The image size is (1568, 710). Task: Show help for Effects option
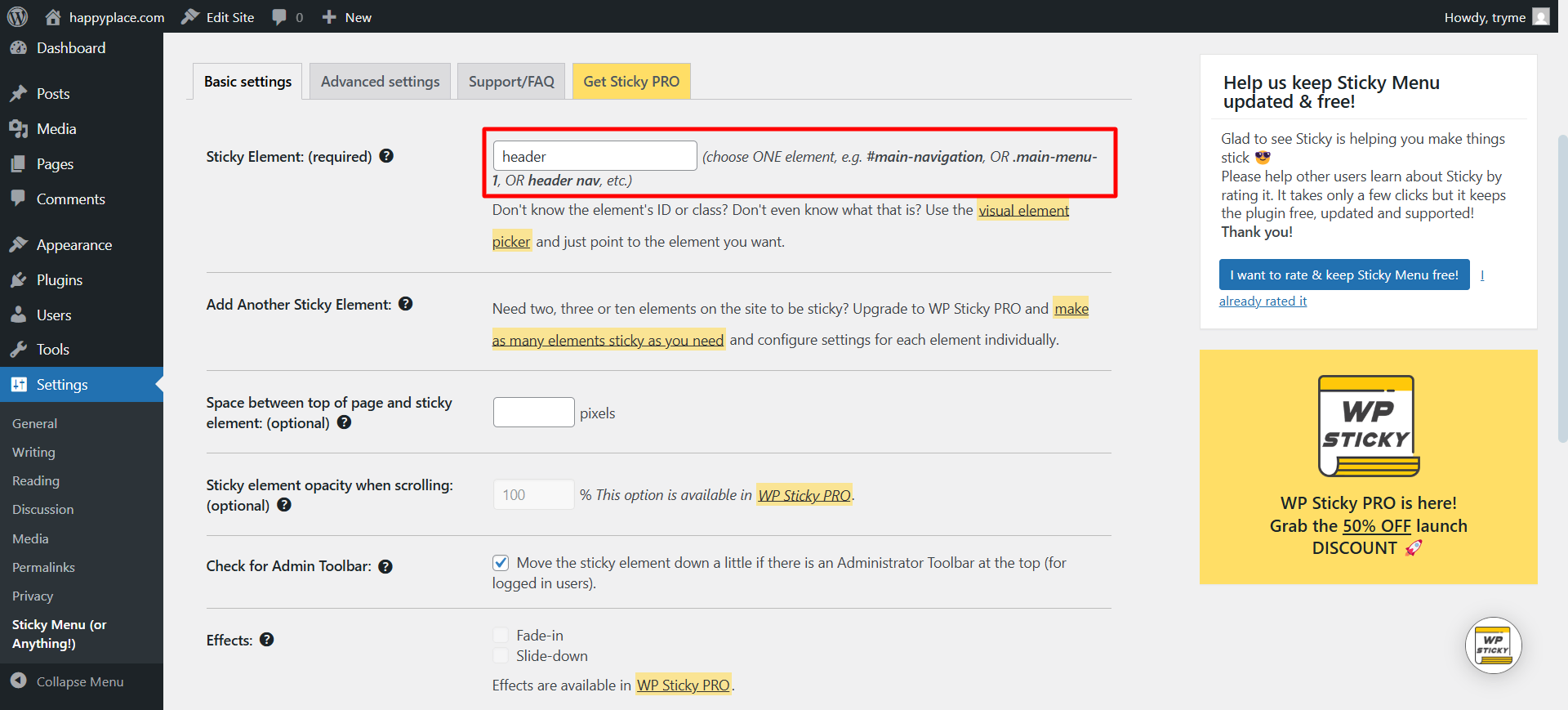click(x=266, y=639)
